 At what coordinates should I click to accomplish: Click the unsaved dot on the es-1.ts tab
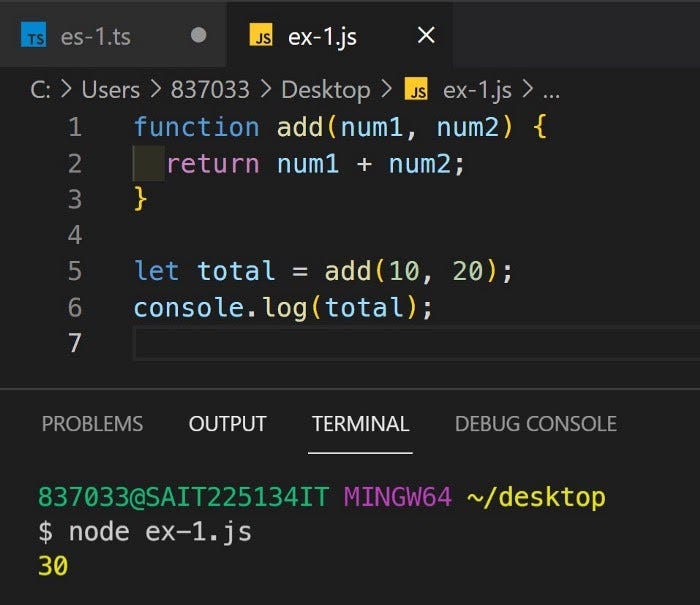coord(198,36)
